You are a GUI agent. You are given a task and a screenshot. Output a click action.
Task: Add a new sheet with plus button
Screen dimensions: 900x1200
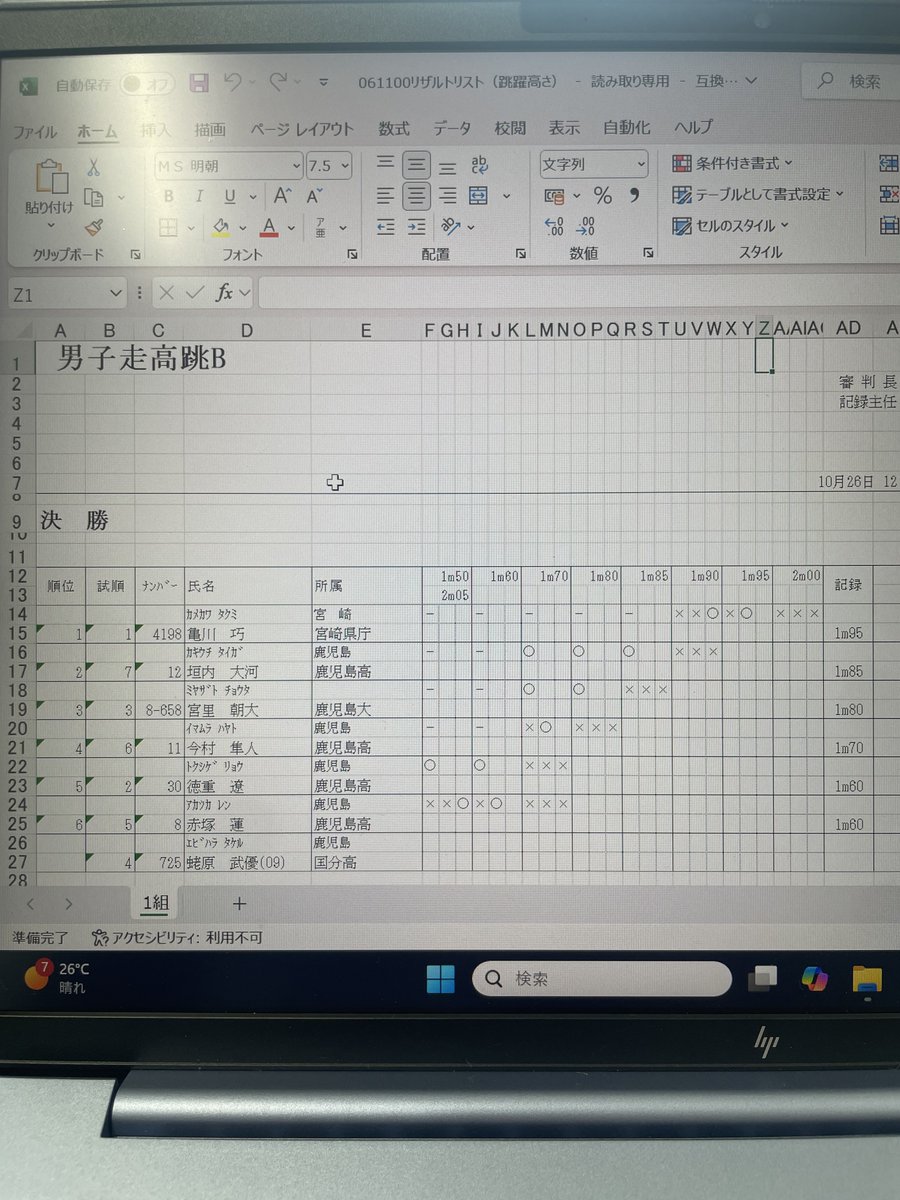click(x=239, y=903)
